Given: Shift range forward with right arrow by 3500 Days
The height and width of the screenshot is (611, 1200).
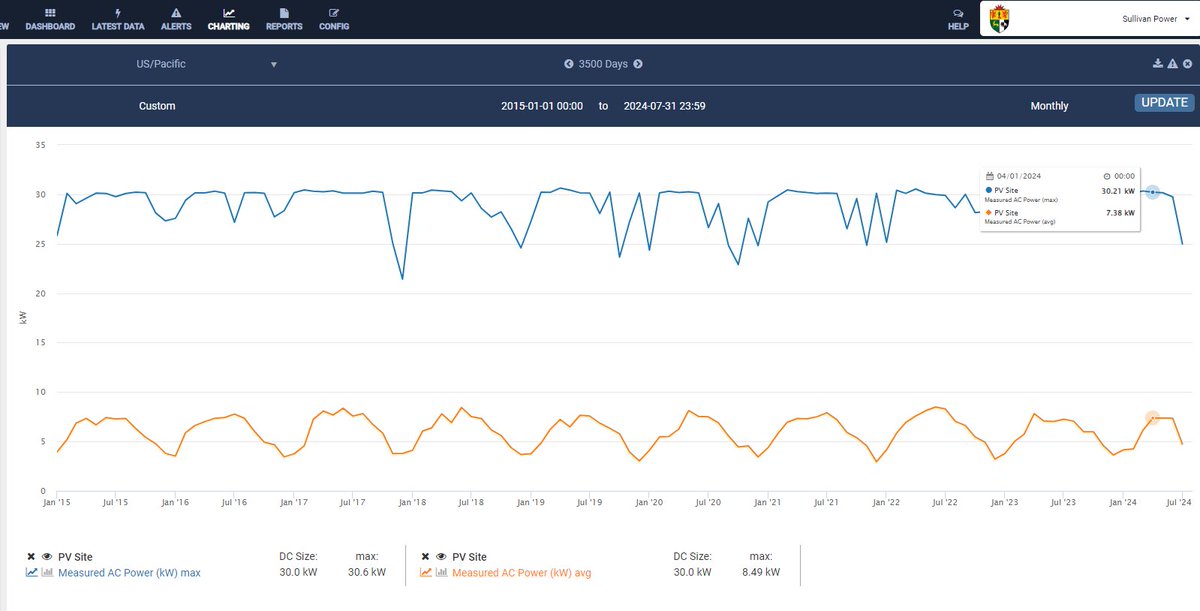Looking at the screenshot, I should (x=638, y=64).
